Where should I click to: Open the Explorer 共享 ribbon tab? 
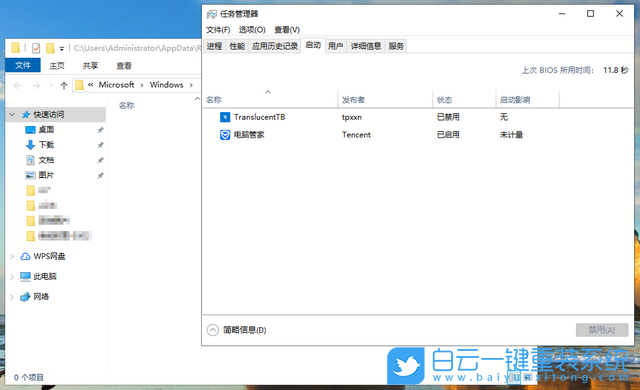click(90, 66)
